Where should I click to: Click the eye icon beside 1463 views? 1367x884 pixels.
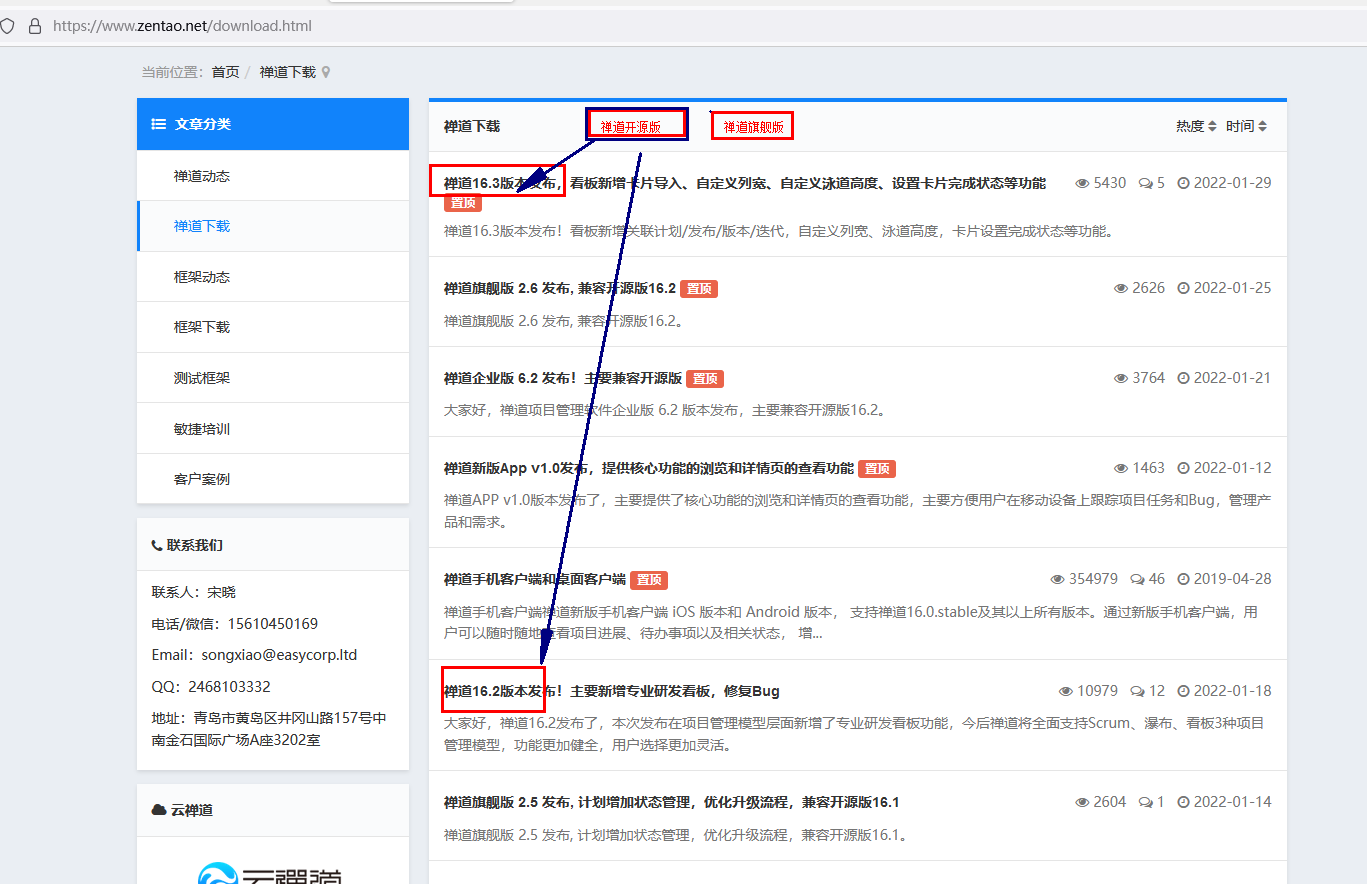click(x=1121, y=468)
